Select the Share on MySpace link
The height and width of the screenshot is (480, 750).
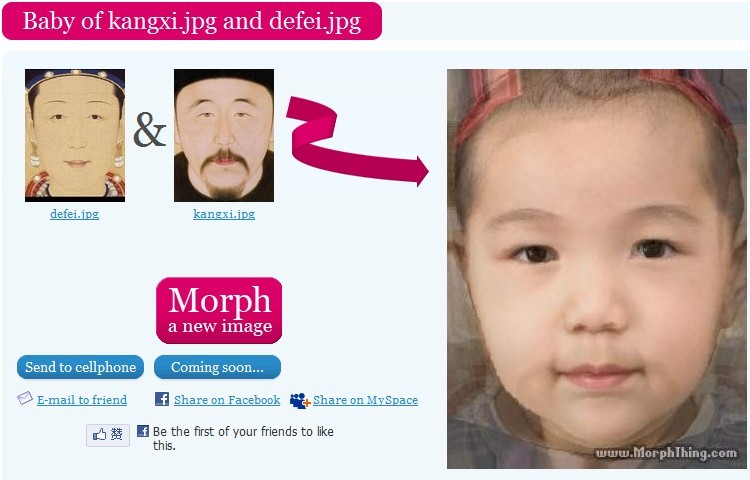coord(365,400)
